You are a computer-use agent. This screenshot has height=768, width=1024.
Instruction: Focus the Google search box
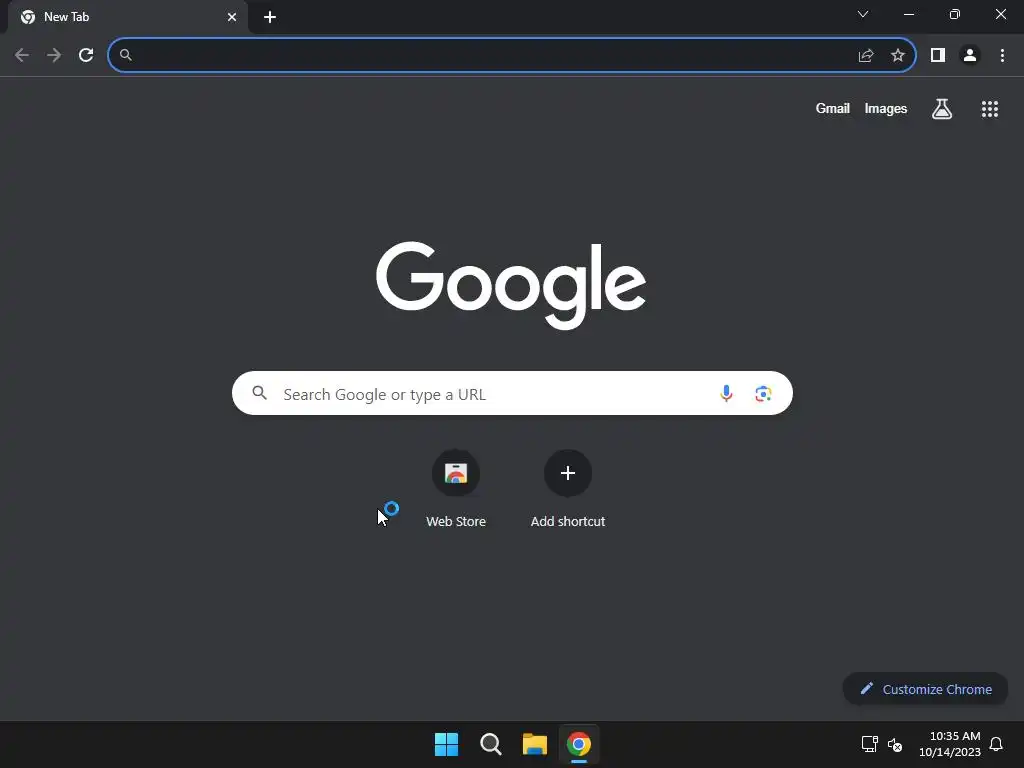click(x=512, y=393)
